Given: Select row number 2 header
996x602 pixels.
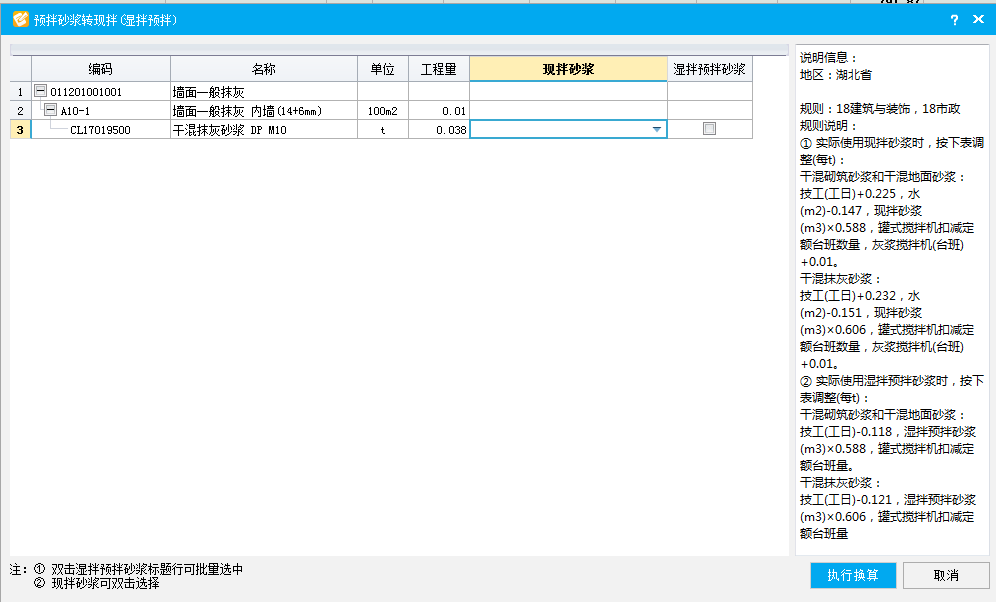Looking at the screenshot, I should [20, 110].
